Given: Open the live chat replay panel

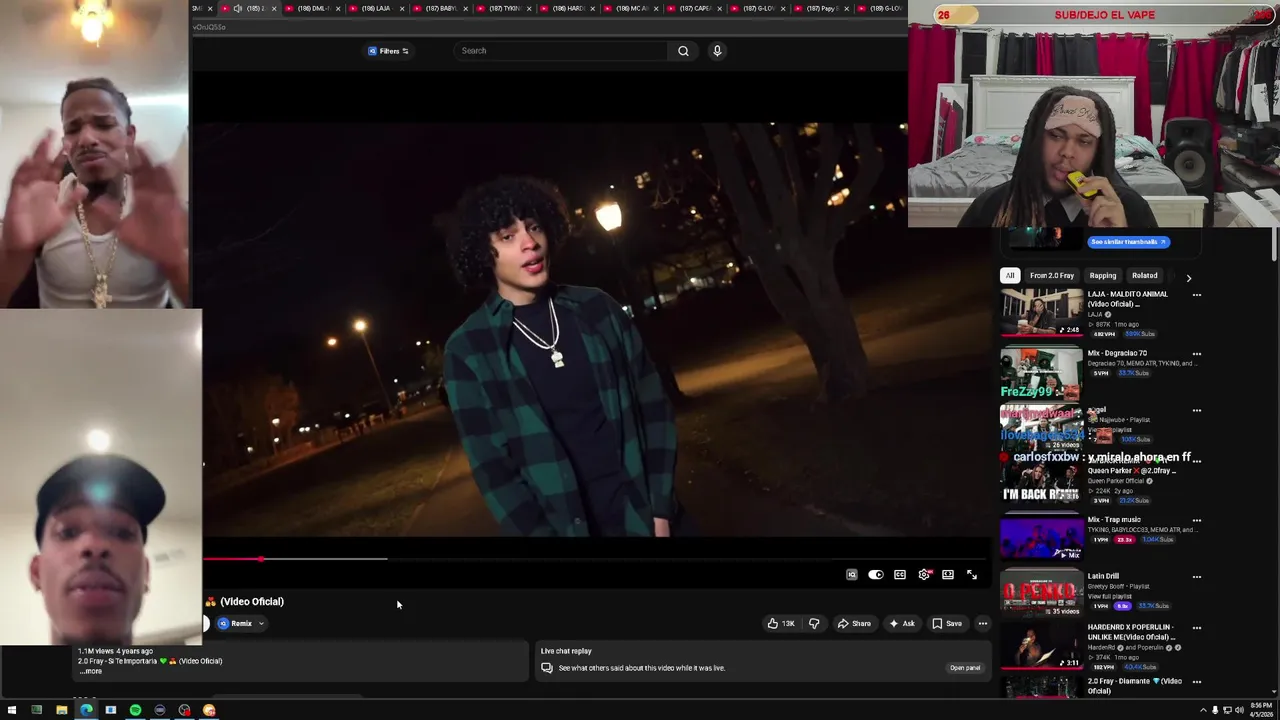Looking at the screenshot, I should click(964, 668).
